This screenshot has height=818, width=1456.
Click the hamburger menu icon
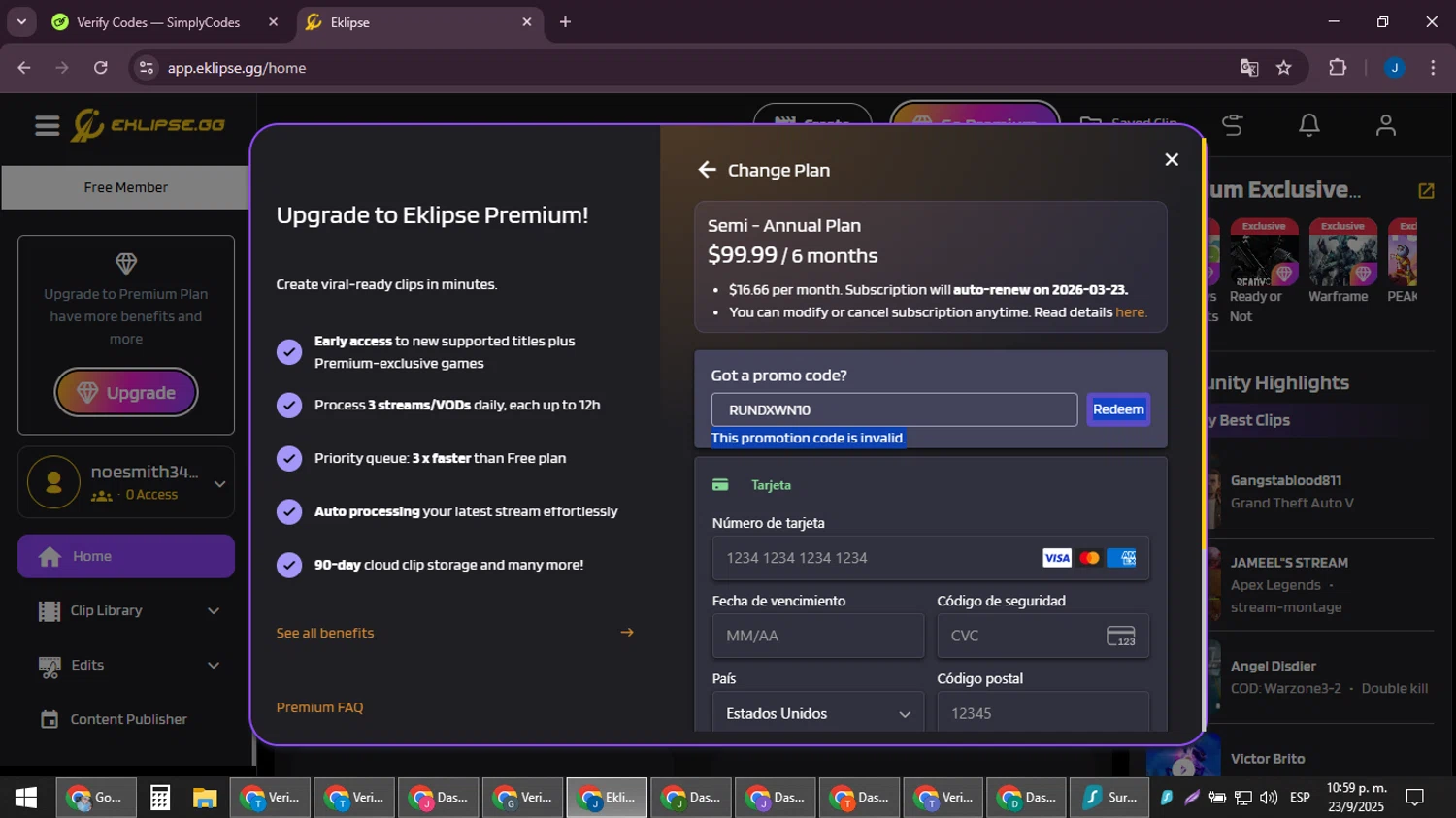[x=47, y=125]
